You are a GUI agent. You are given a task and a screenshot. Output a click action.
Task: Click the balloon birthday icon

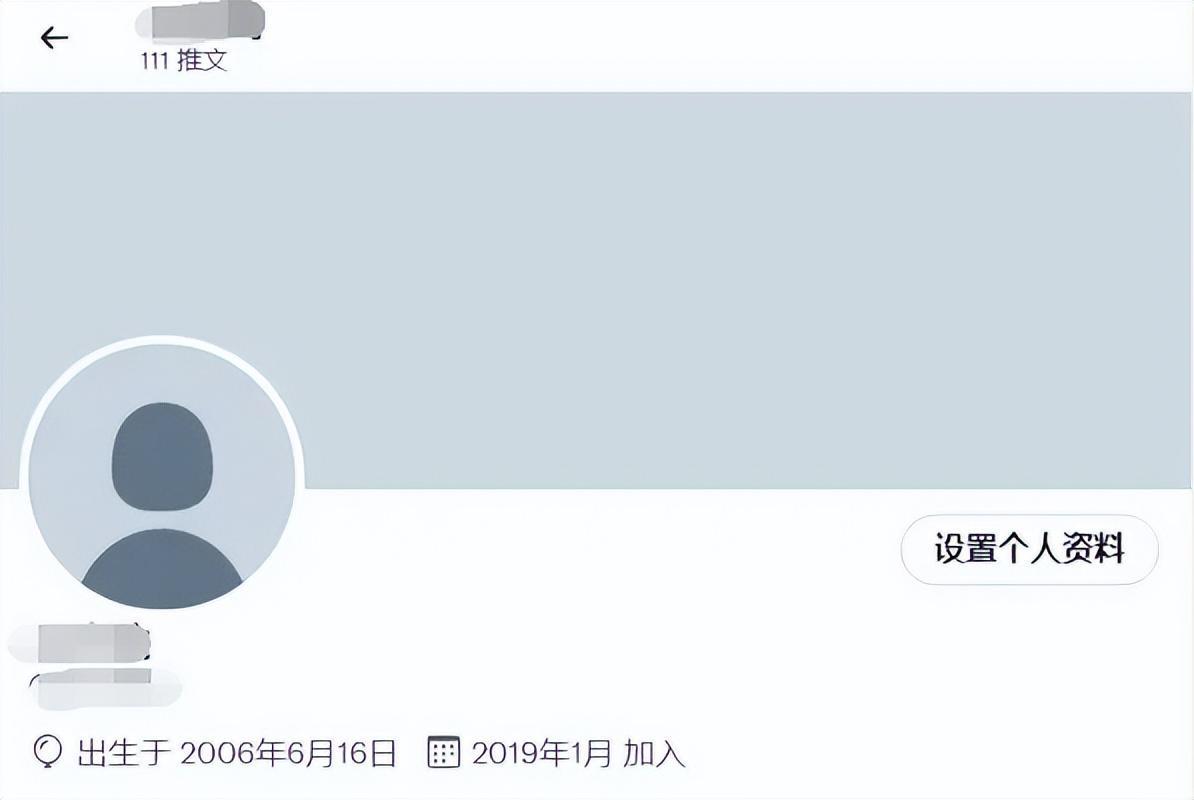47,751
